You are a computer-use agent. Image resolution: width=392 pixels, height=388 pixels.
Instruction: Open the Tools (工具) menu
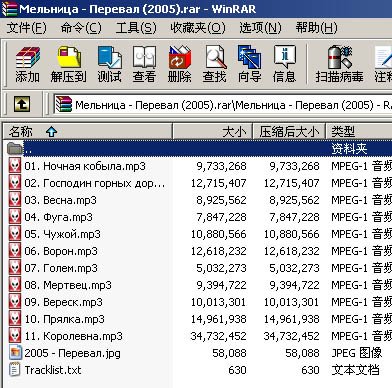(x=136, y=28)
